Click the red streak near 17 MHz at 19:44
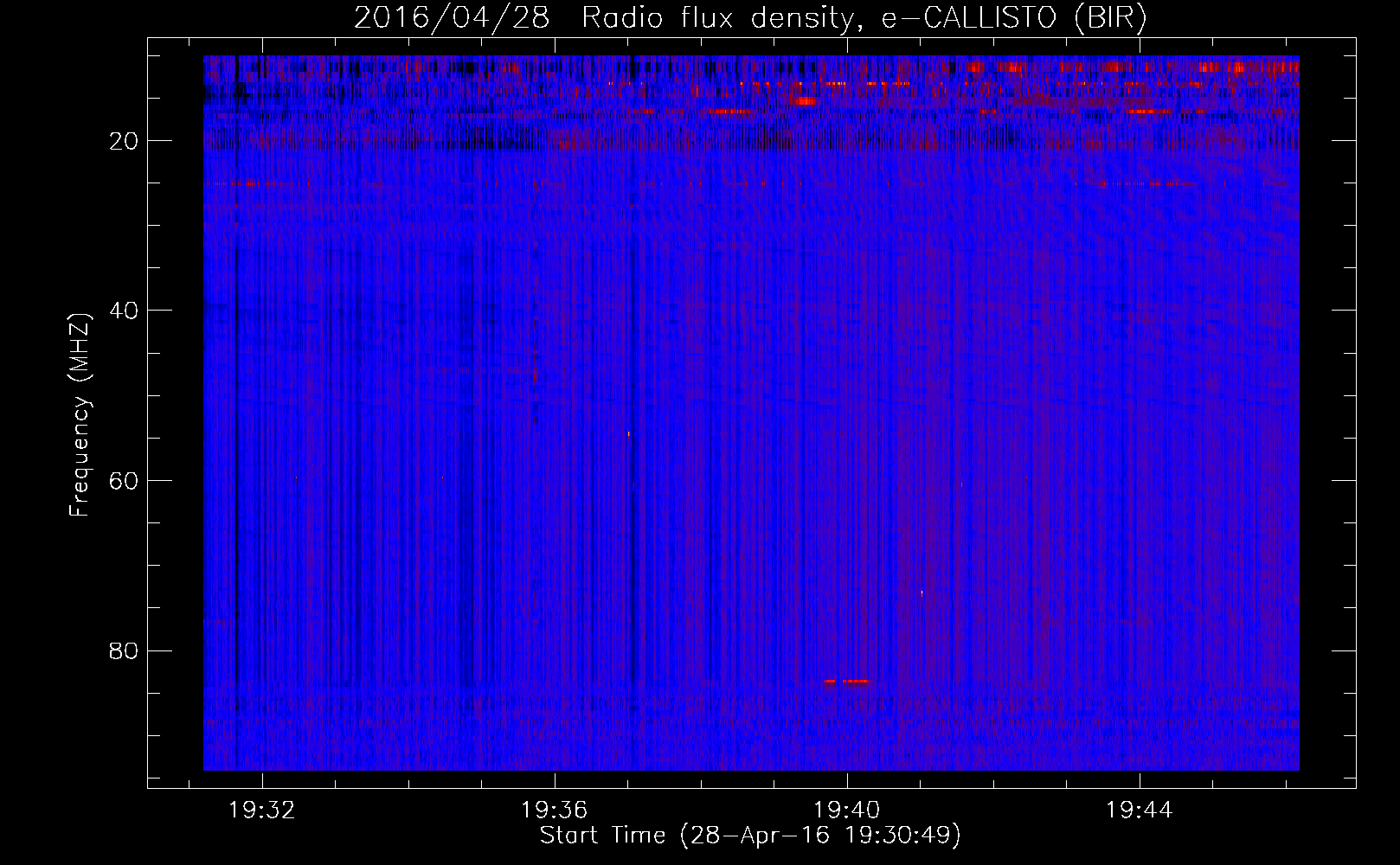1400x865 pixels. [1147, 112]
